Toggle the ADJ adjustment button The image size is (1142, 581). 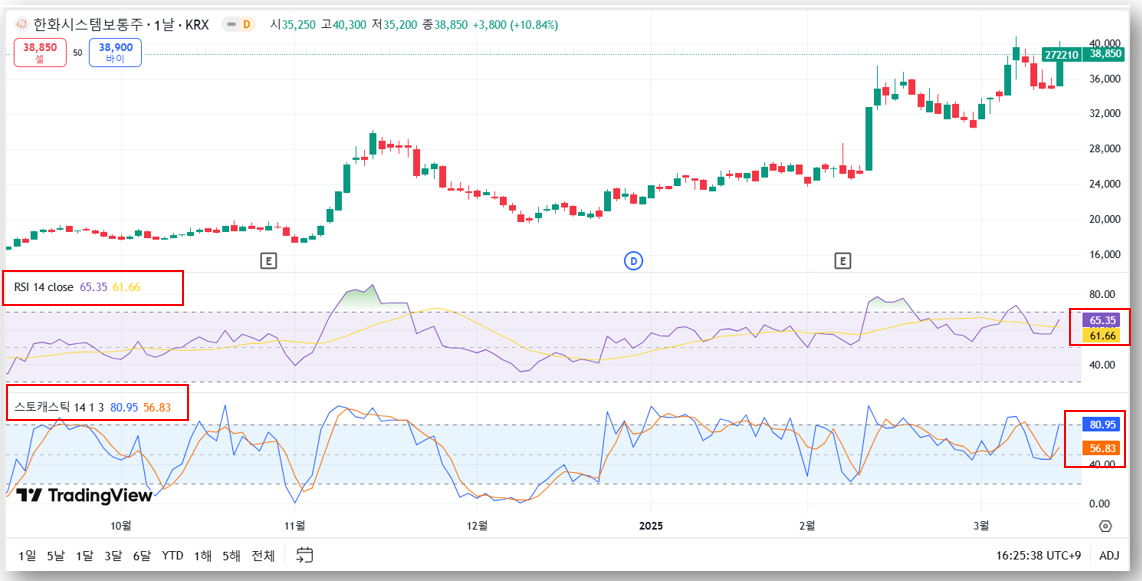(x=1109, y=556)
